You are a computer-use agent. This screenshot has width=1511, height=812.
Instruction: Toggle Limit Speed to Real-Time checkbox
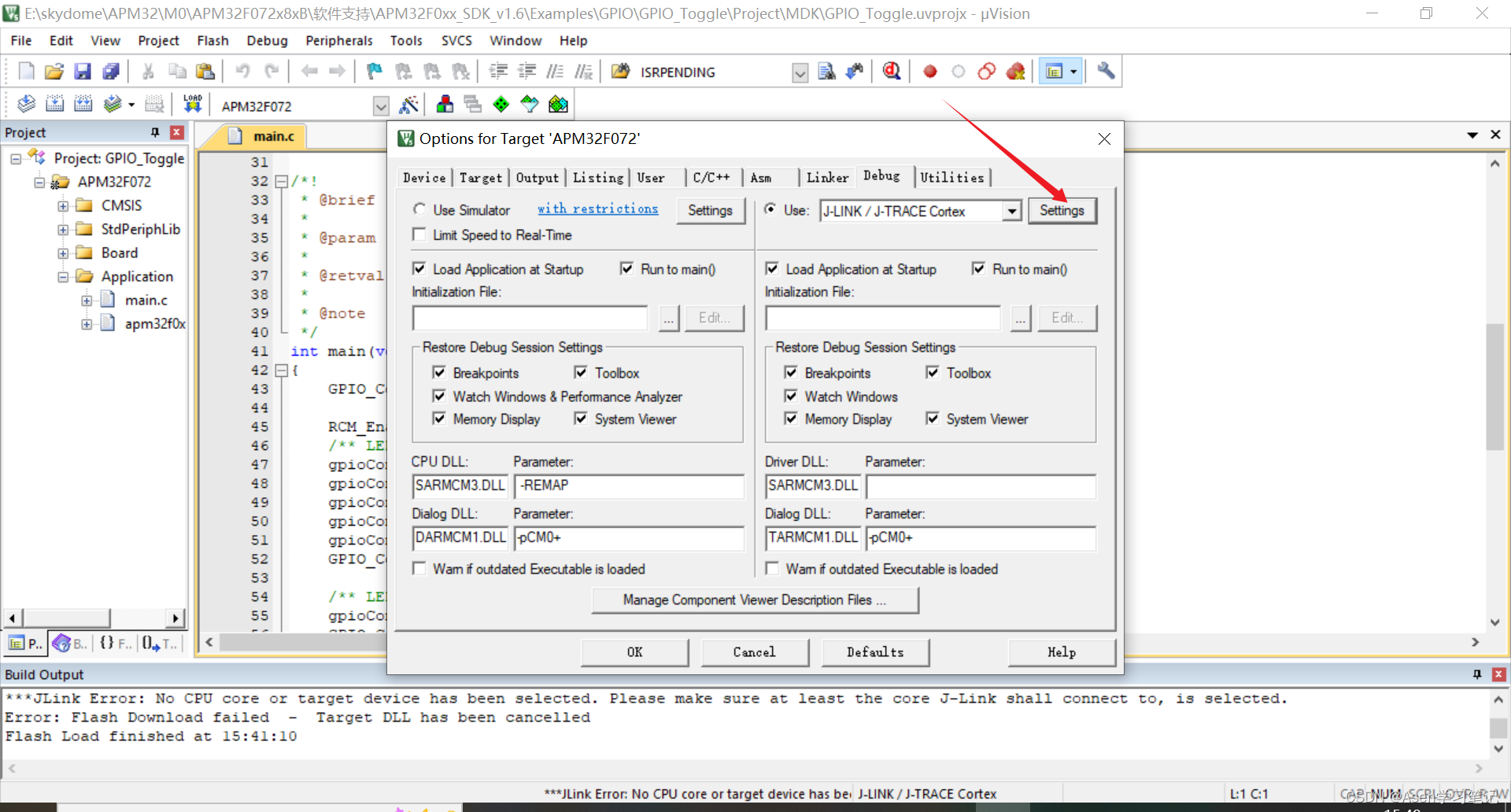[x=419, y=234]
